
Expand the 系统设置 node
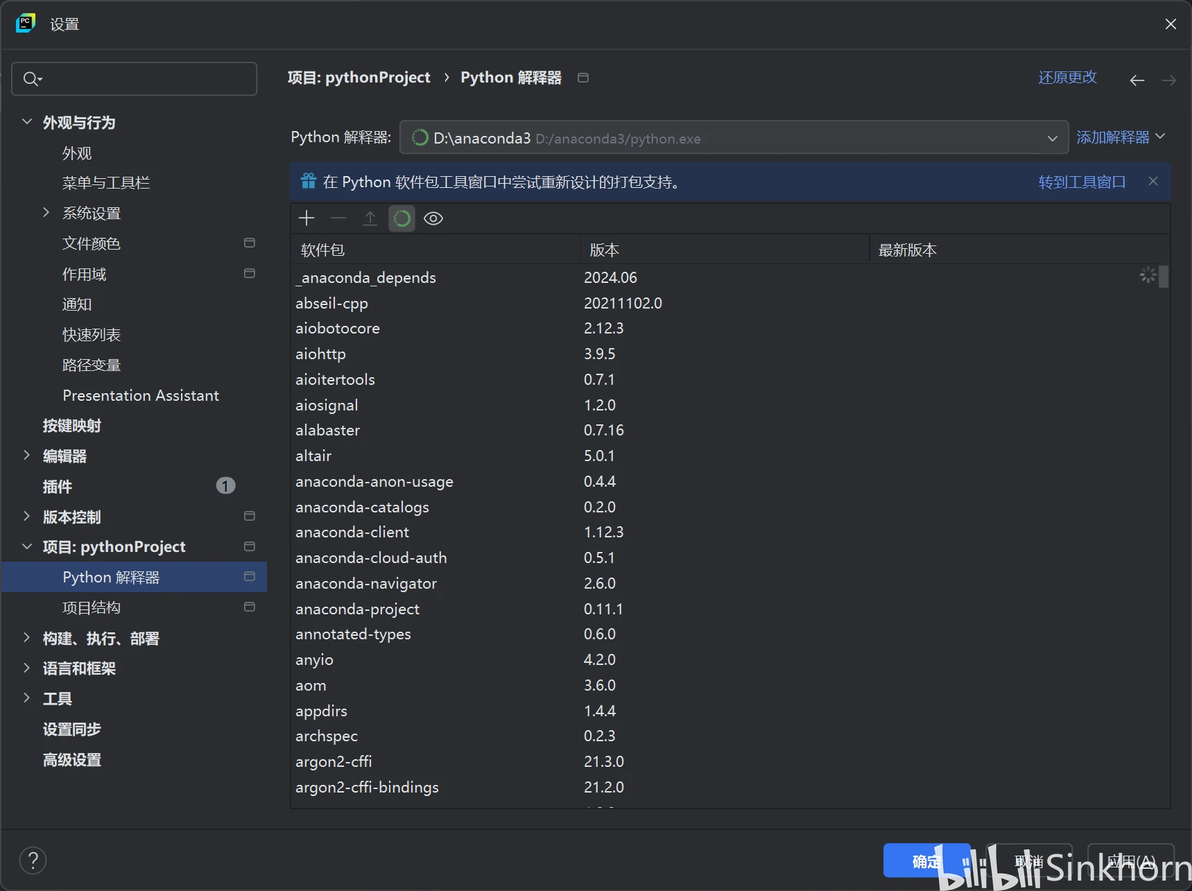click(x=46, y=213)
